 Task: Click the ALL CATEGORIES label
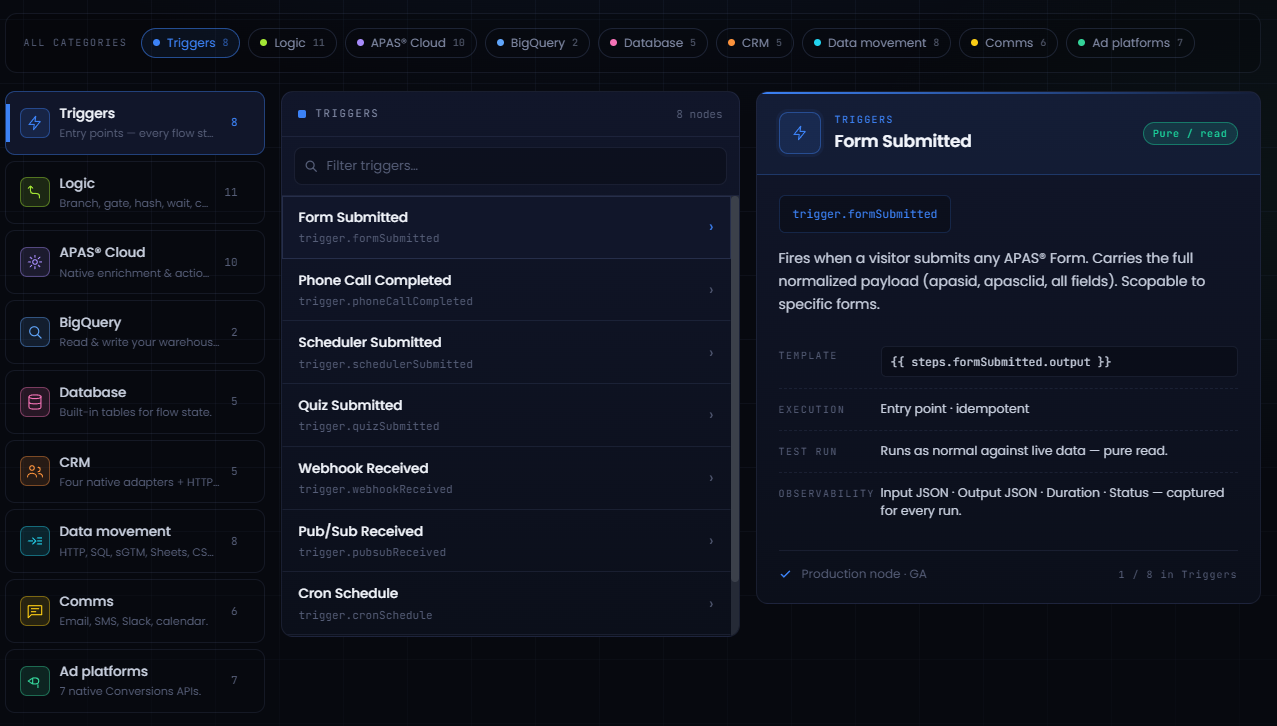click(x=75, y=43)
